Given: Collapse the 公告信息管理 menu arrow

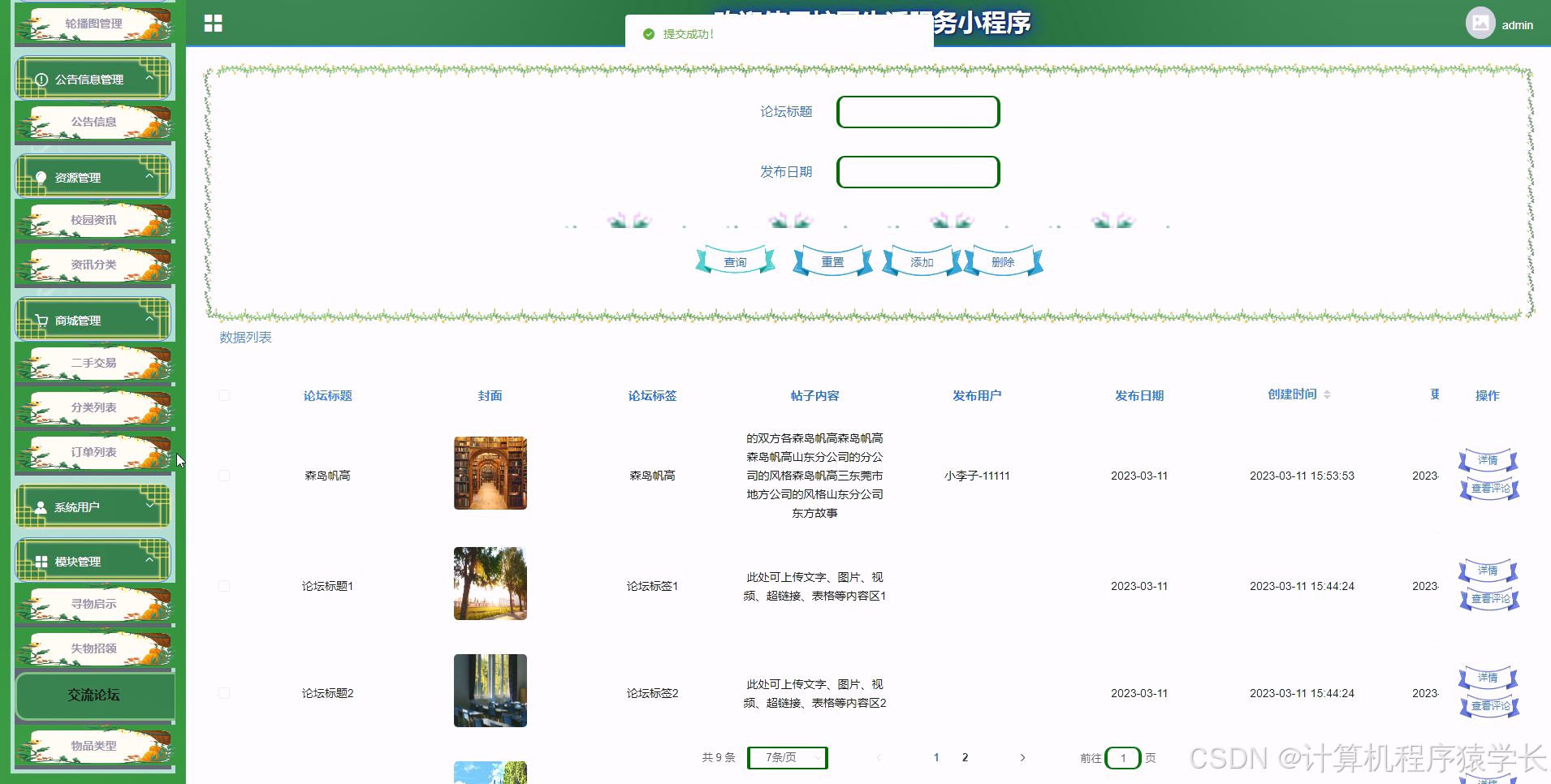Looking at the screenshot, I should click(x=149, y=78).
